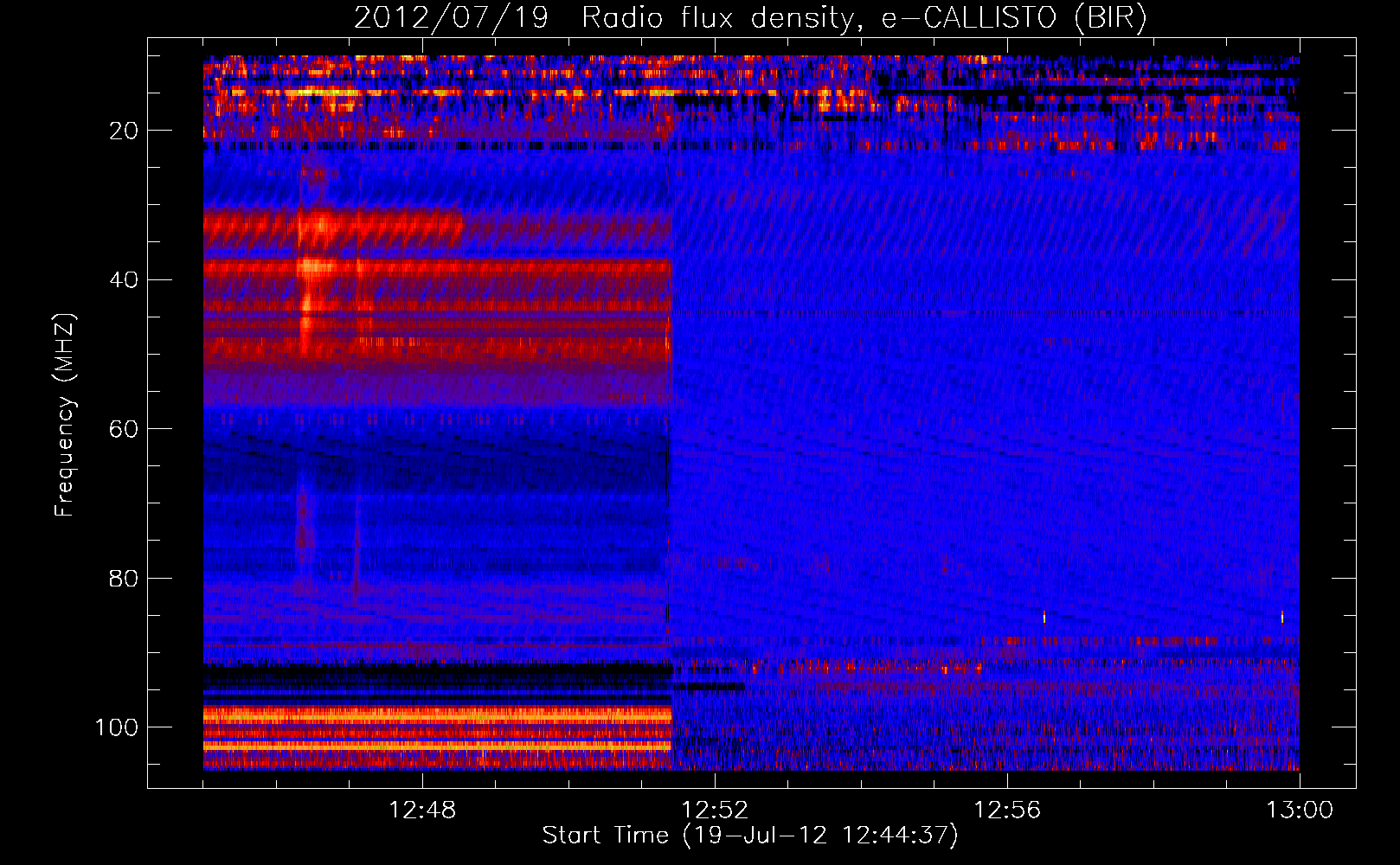This screenshot has height=865, width=1400.
Task: Select the title text 'Radio flux density'
Action: coord(720,18)
